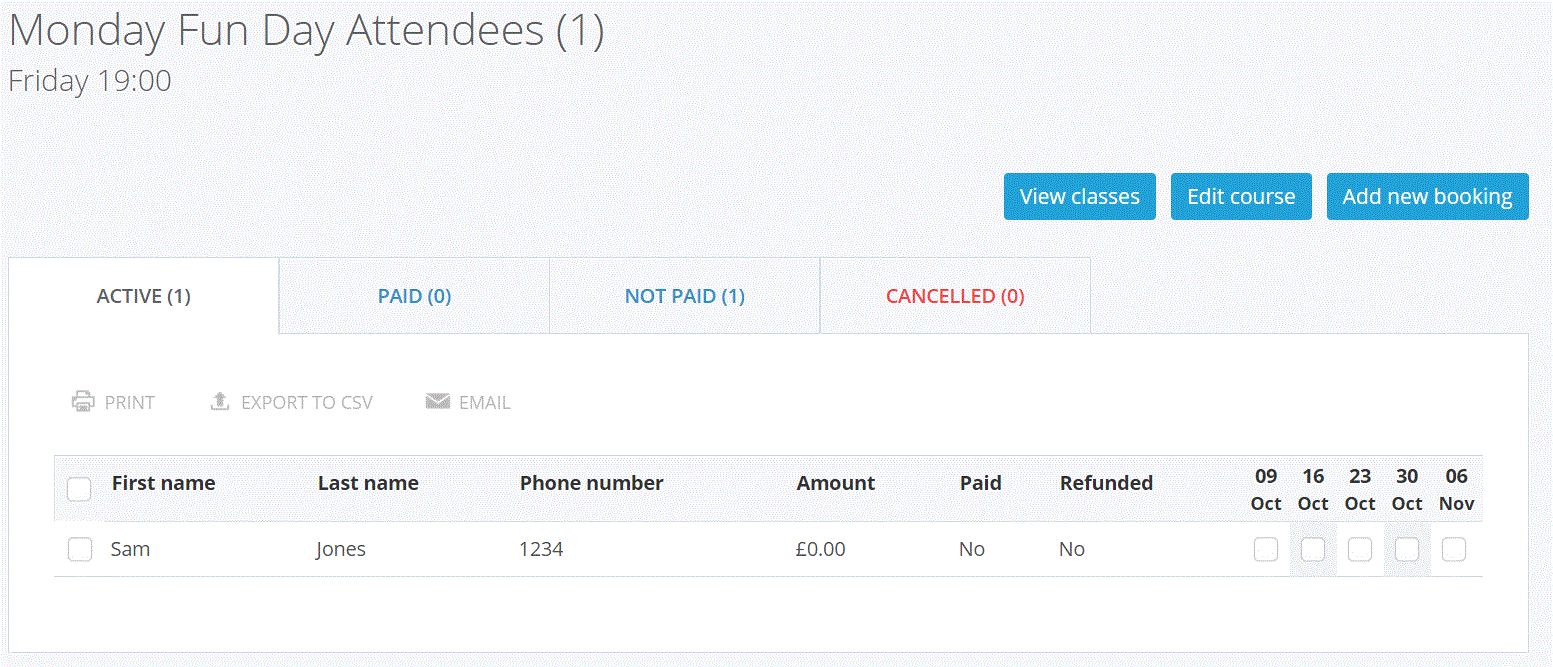Click the Edit course button
This screenshot has height=667, width=1553.
tap(1241, 196)
